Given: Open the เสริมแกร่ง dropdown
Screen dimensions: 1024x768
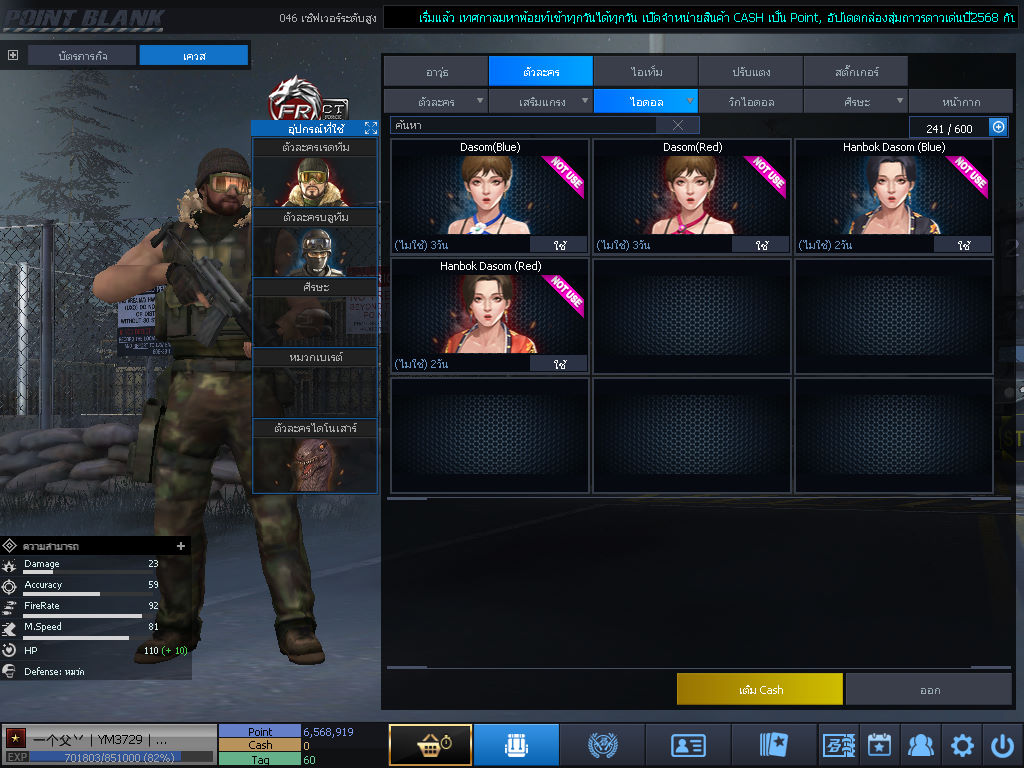Looking at the screenshot, I should 541,101.
